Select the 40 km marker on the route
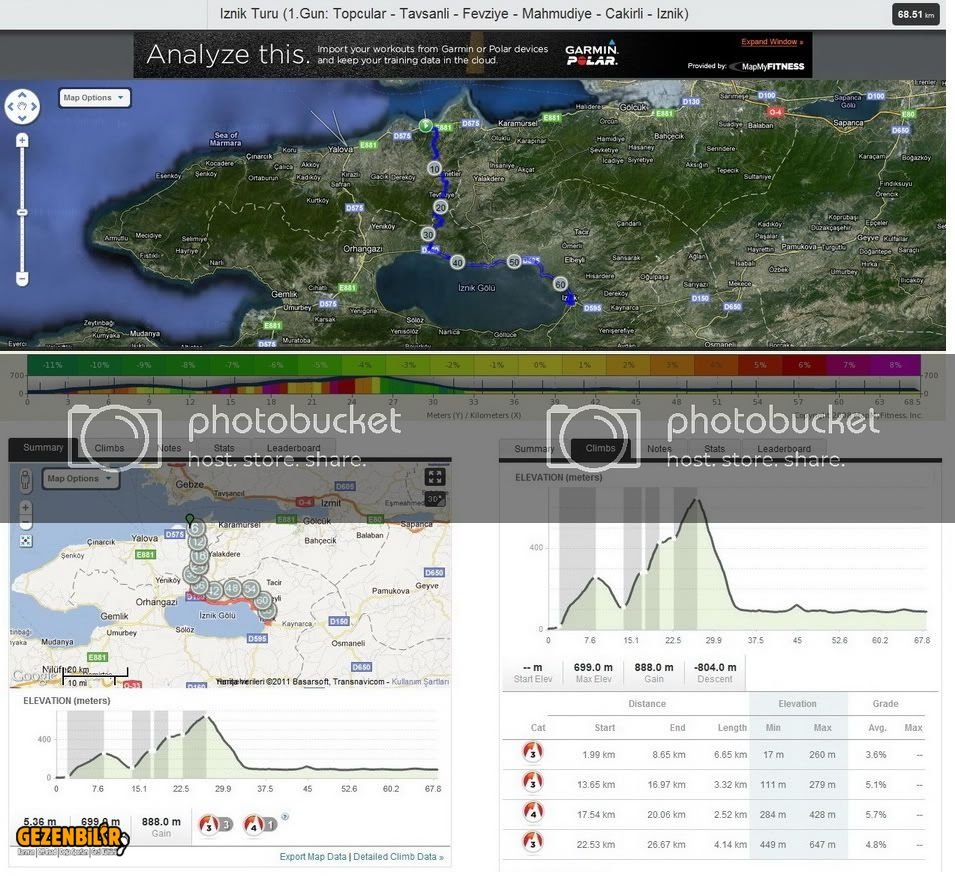Image resolution: width=955 pixels, height=876 pixels. point(458,262)
